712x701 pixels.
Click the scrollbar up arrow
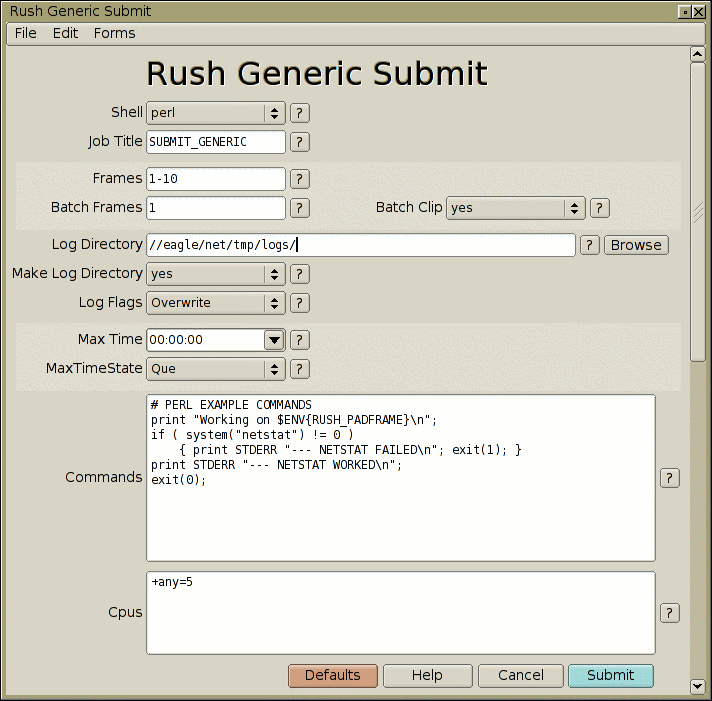[697, 54]
